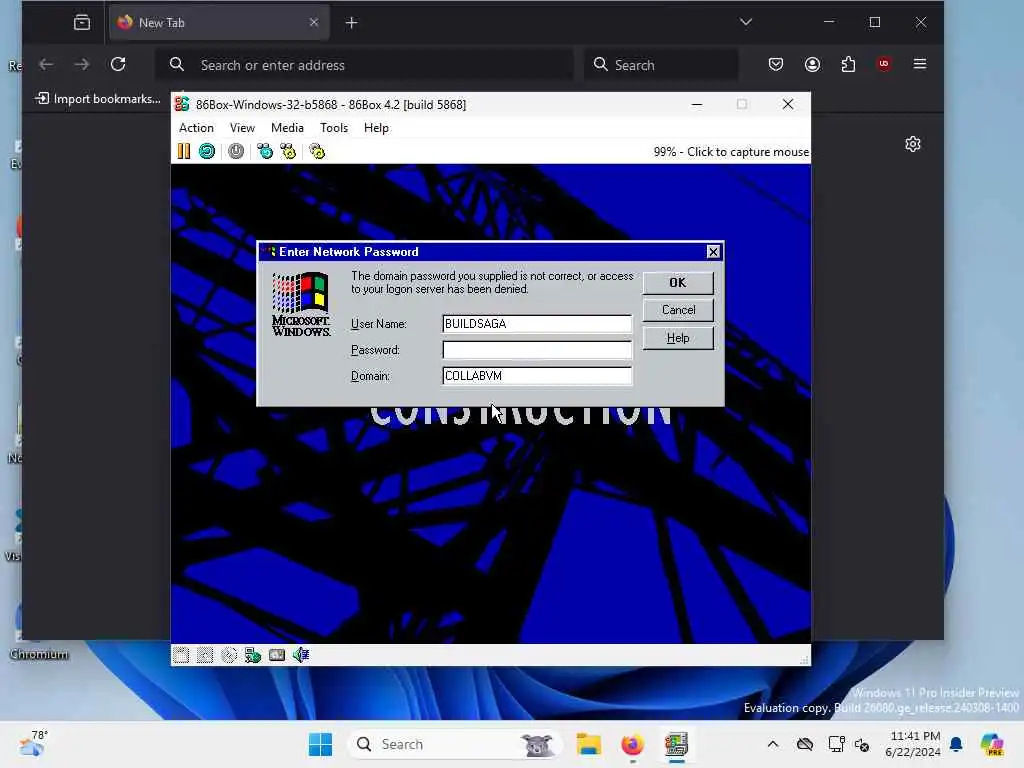Open 86Box taskbar icon
The image size is (1024, 768).
[677, 744]
